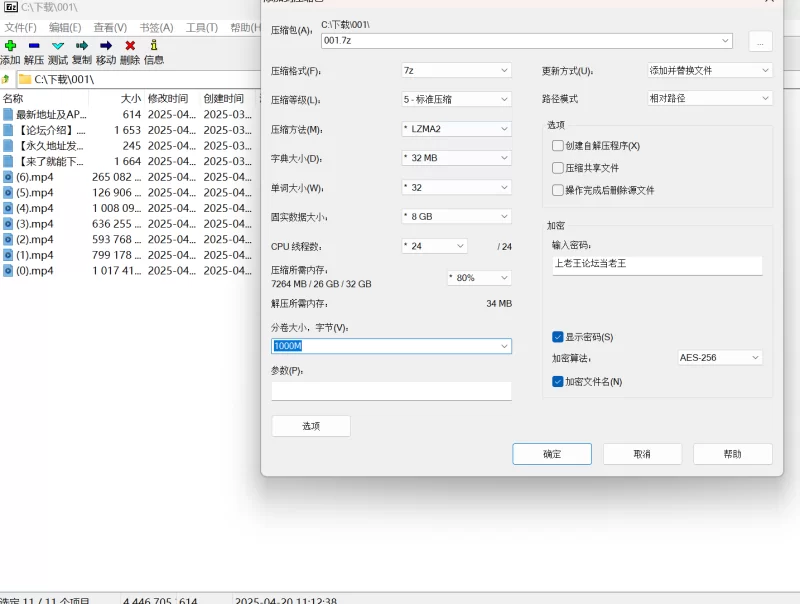Open the memory usage dropdown showing 80%

pos(479,278)
